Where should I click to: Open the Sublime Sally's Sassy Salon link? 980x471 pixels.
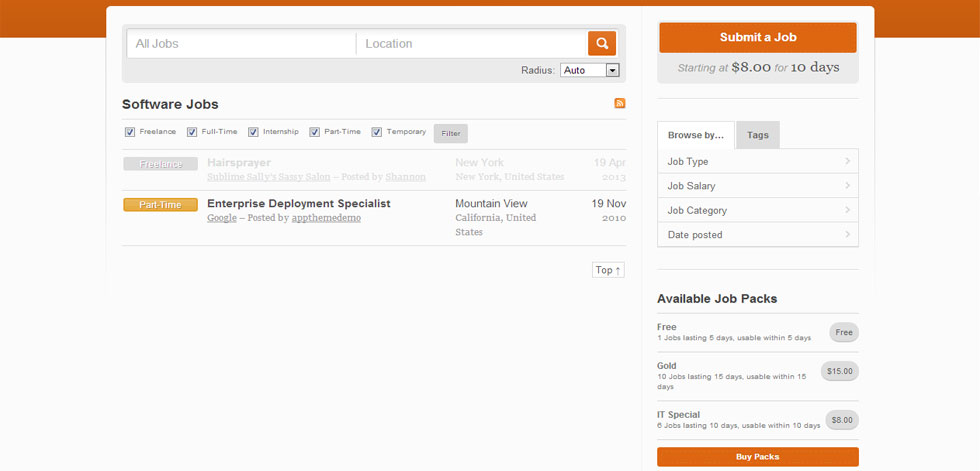coord(269,177)
